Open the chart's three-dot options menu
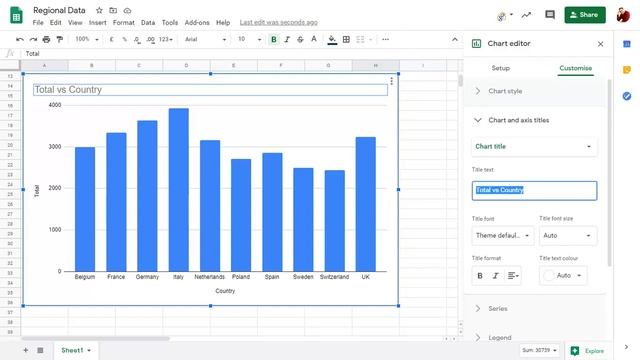640x360 pixels. [391, 81]
